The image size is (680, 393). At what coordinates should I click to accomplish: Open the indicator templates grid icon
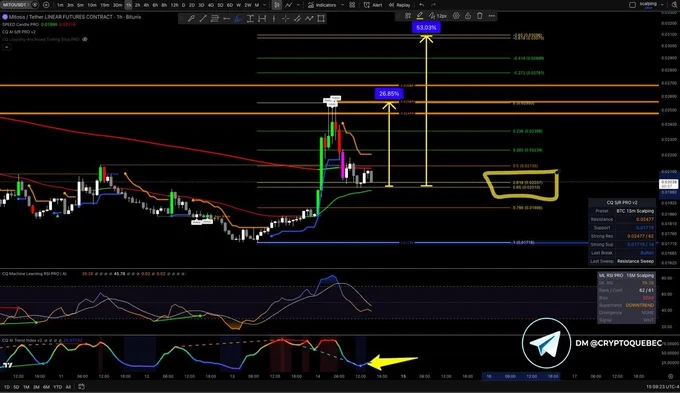(x=352, y=5)
